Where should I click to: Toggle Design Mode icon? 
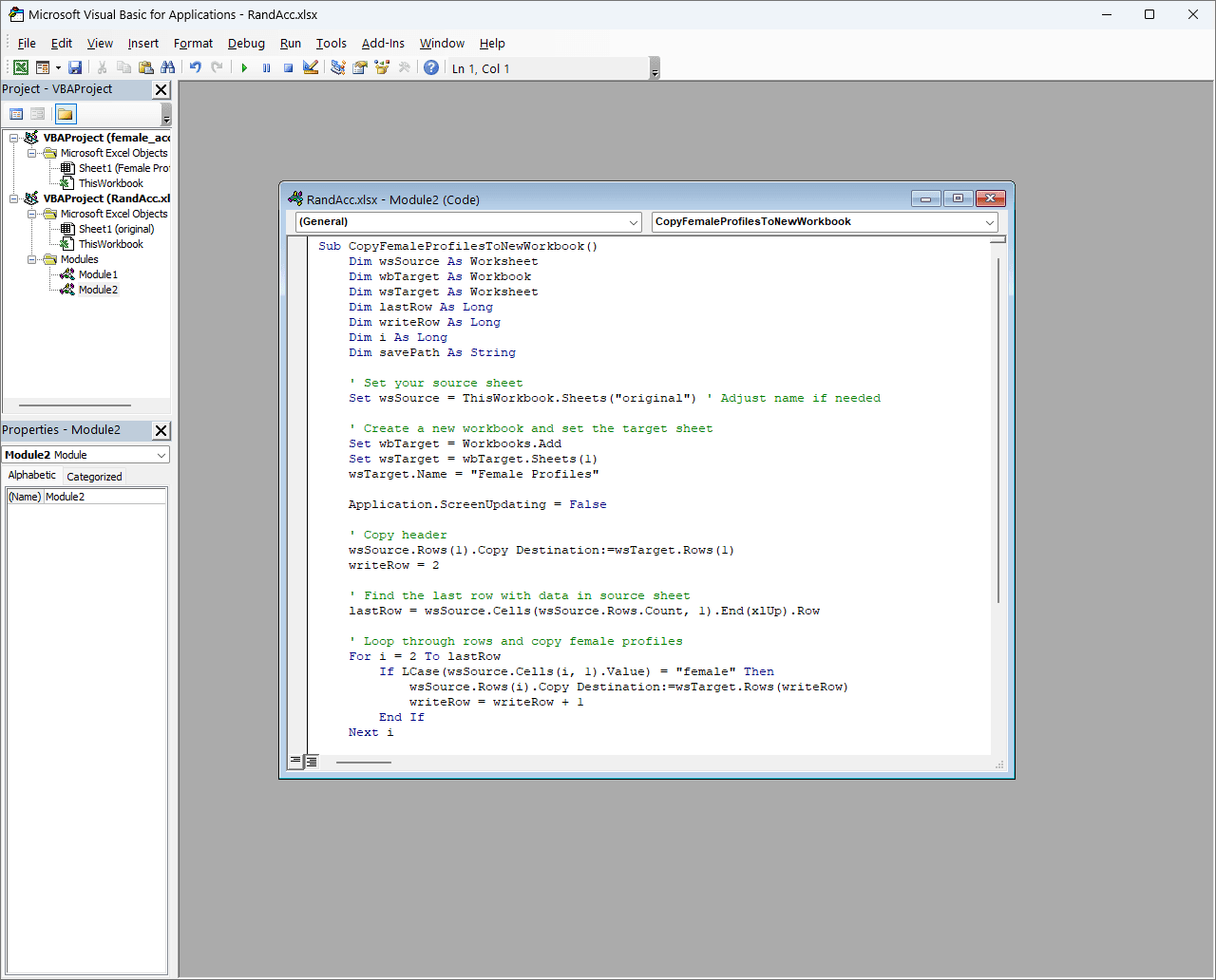311,67
